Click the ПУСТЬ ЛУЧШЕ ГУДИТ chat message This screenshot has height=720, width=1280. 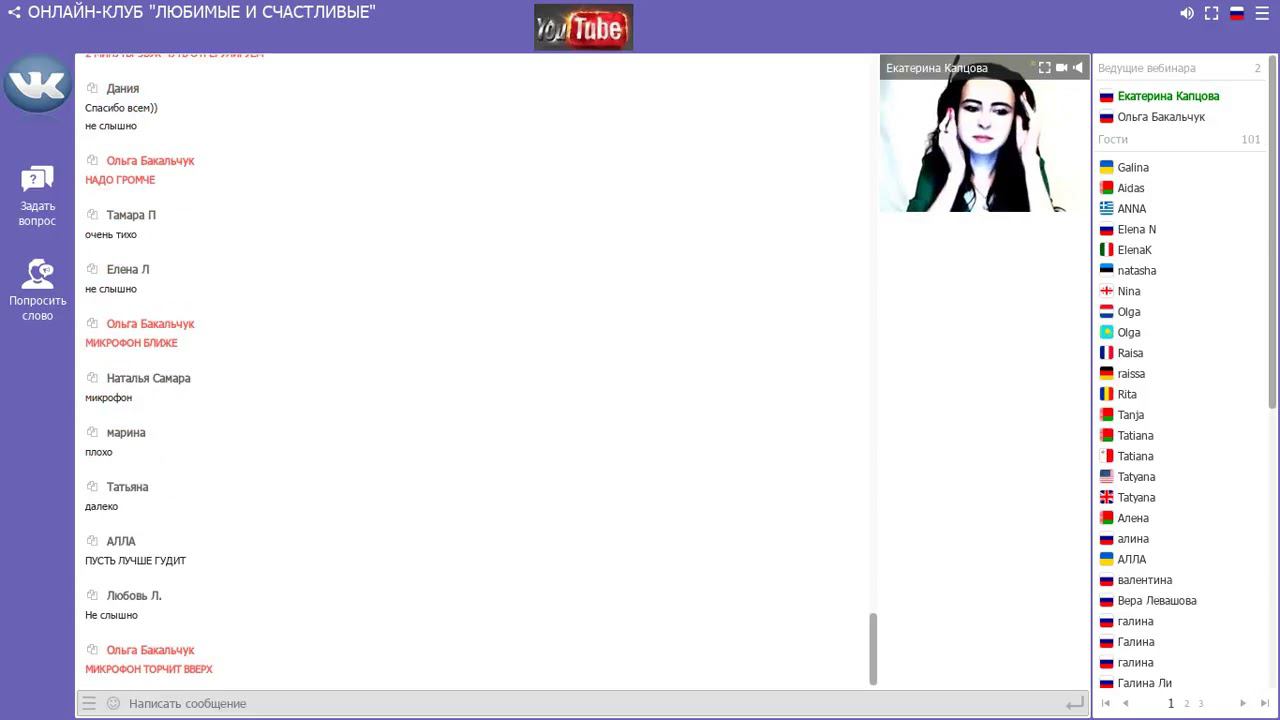tap(135, 561)
